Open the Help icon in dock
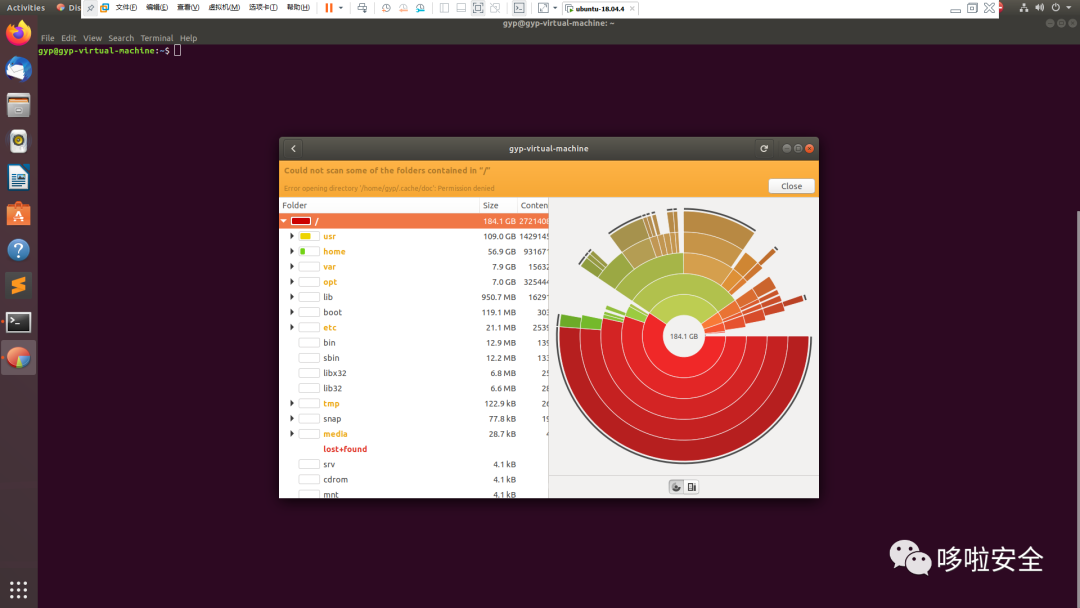The width and height of the screenshot is (1080, 608). [19, 250]
